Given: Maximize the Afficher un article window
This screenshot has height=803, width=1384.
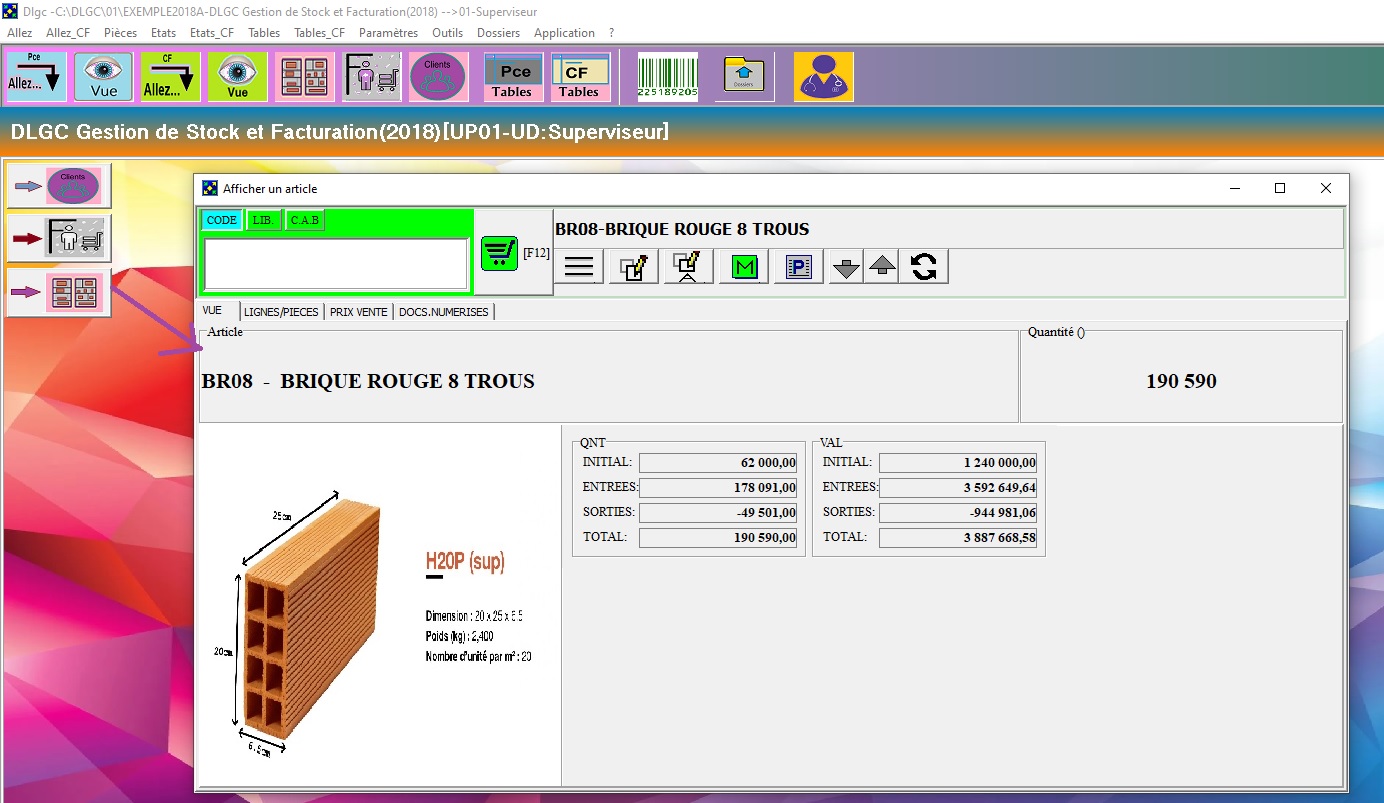Looking at the screenshot, I should (1279, 188).
